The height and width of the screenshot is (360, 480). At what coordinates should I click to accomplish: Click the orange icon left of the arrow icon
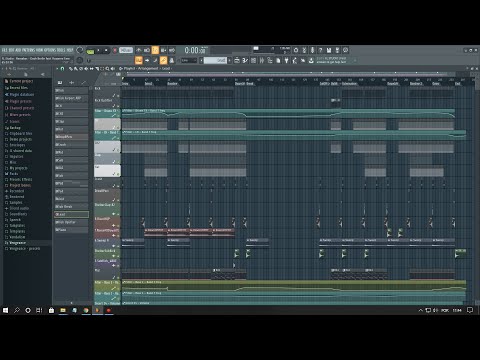[x=139, y=60]
